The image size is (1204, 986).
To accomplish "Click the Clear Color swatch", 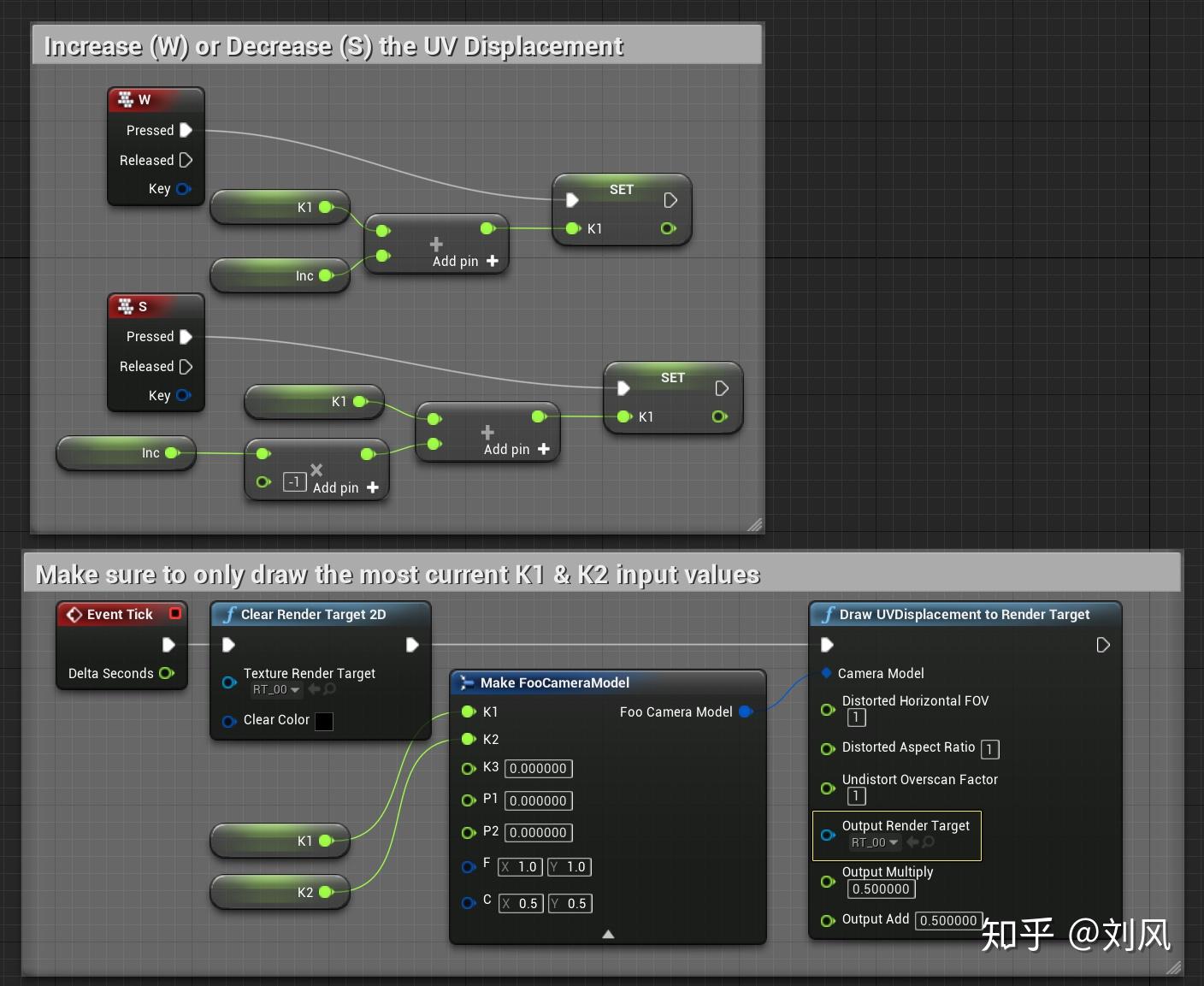I will coord(324,722).
